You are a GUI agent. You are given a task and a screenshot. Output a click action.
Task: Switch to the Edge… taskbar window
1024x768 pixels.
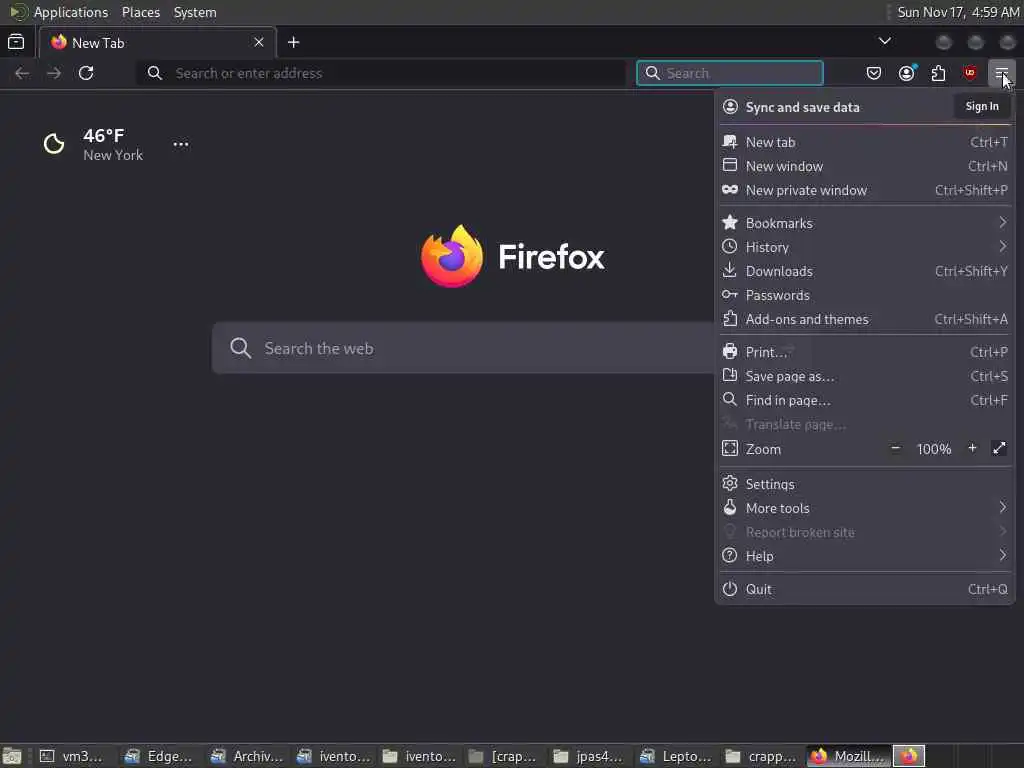coord(161,756)
